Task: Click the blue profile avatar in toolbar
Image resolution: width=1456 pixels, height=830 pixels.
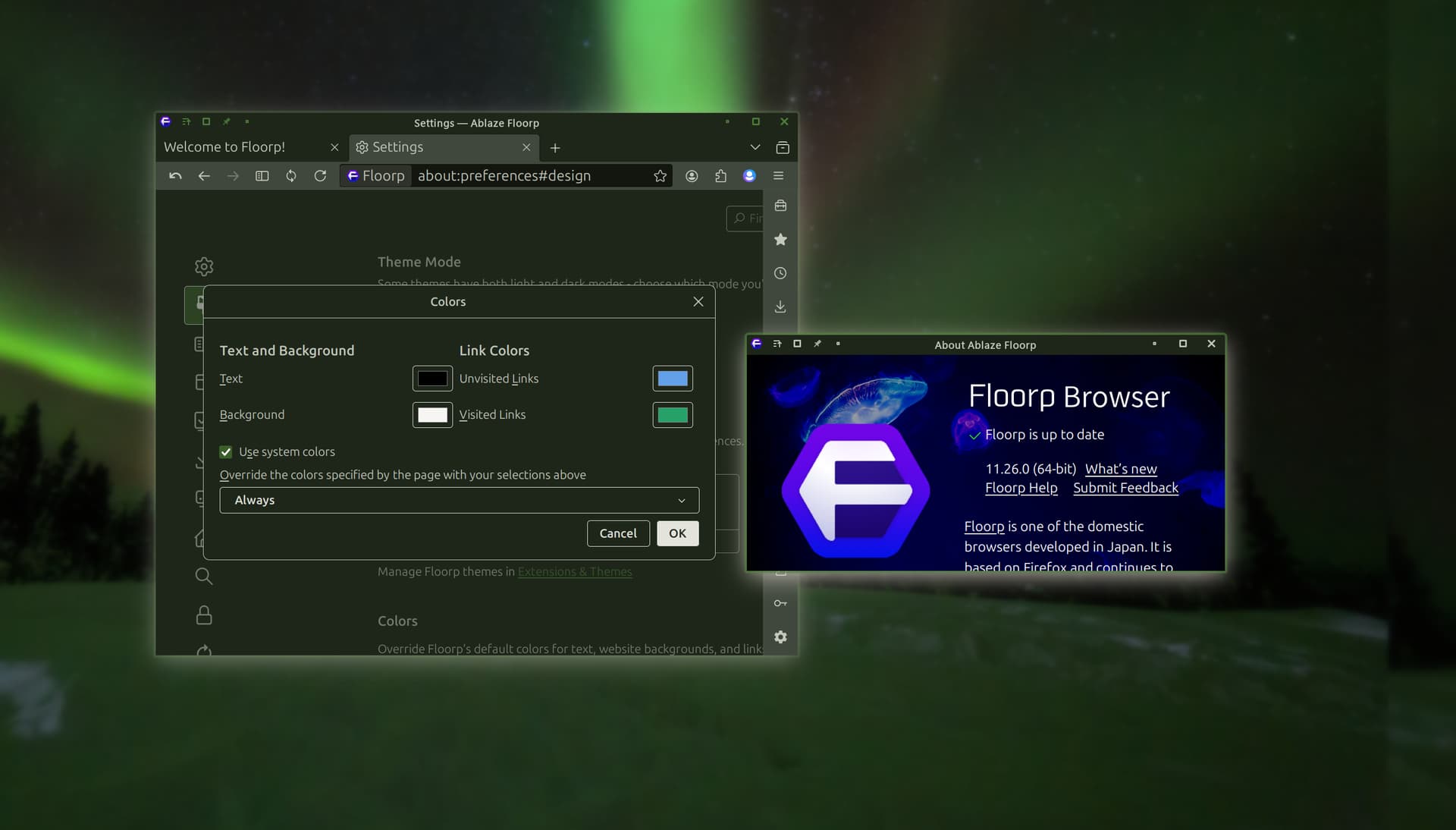Action: tap(749, 176)
